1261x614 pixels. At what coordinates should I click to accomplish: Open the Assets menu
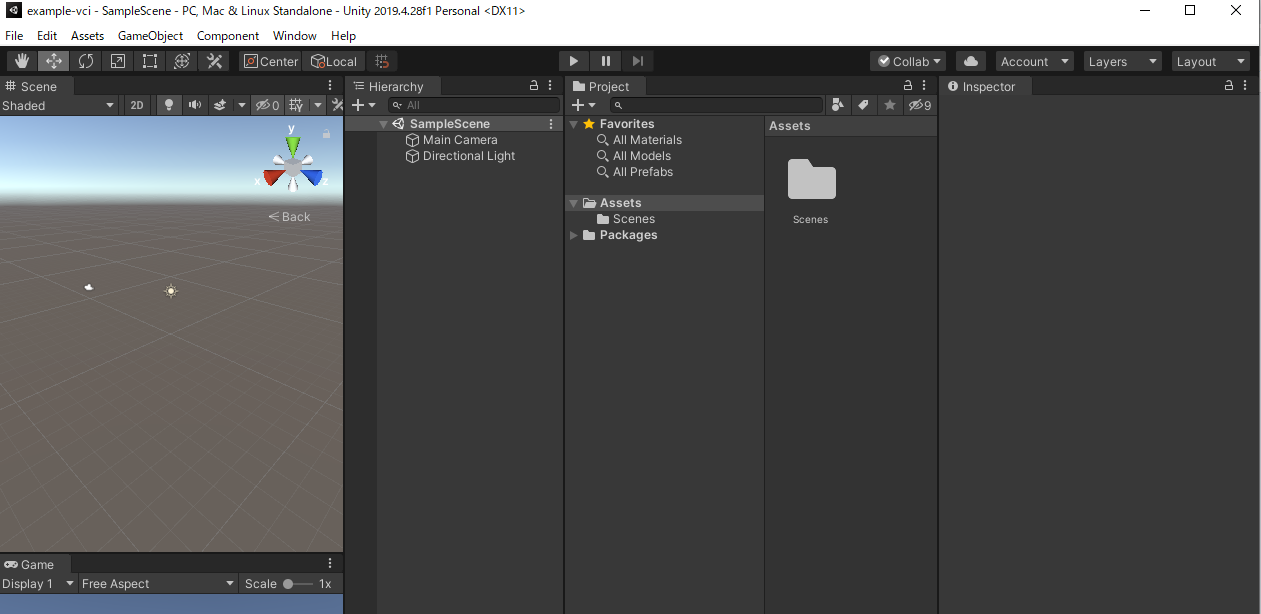[87, 35]
